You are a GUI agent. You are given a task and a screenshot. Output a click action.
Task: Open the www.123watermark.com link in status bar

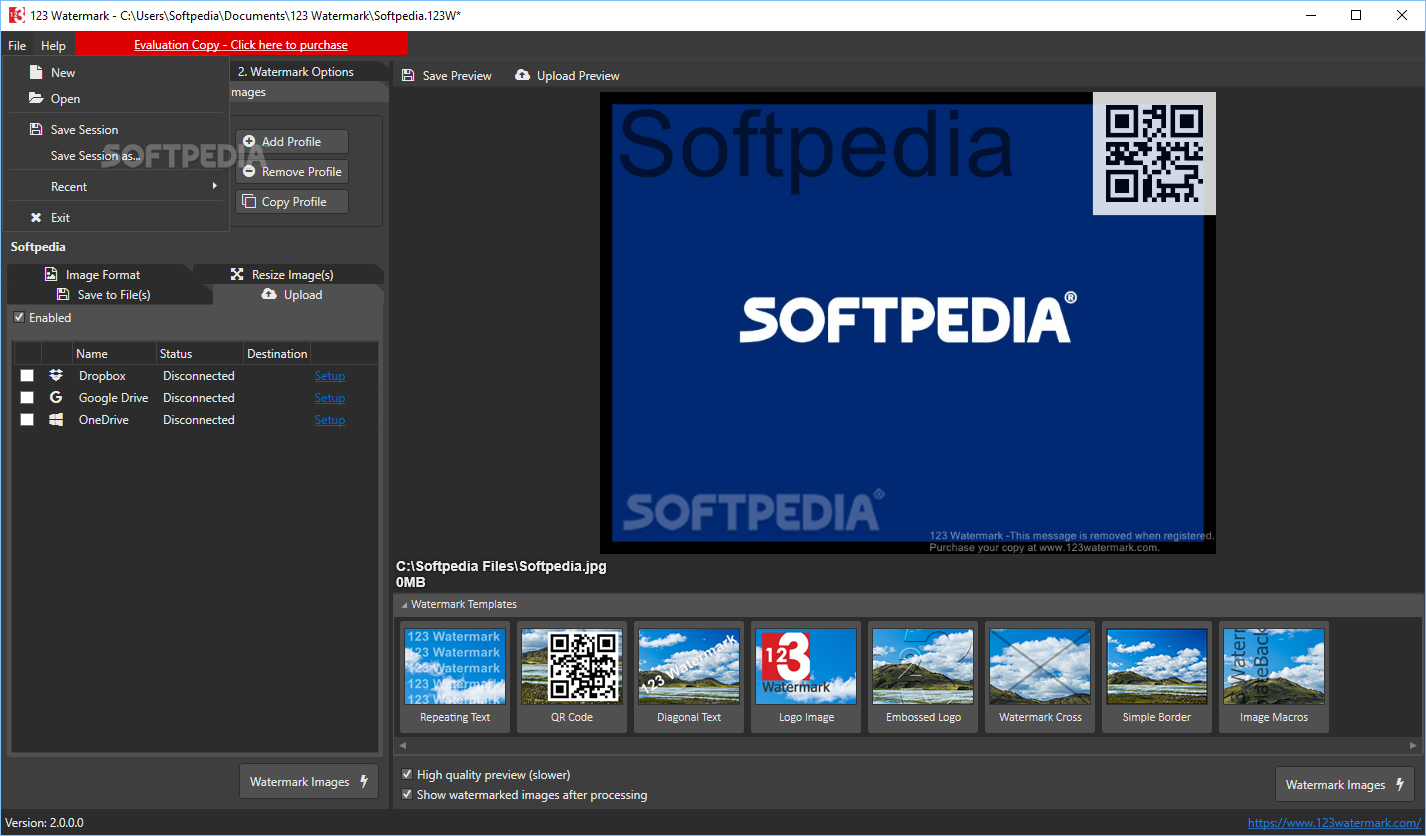click(1334, 823)
